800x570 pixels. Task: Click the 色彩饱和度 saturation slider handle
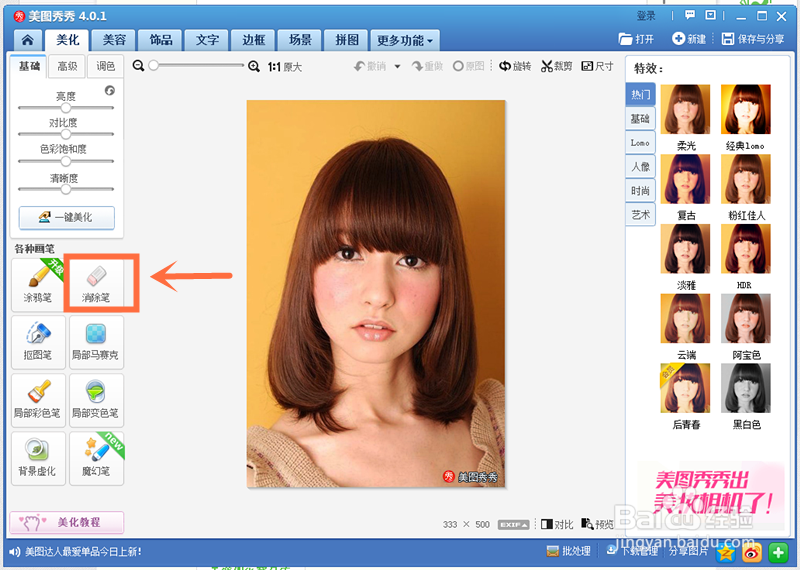pos(66,161)
